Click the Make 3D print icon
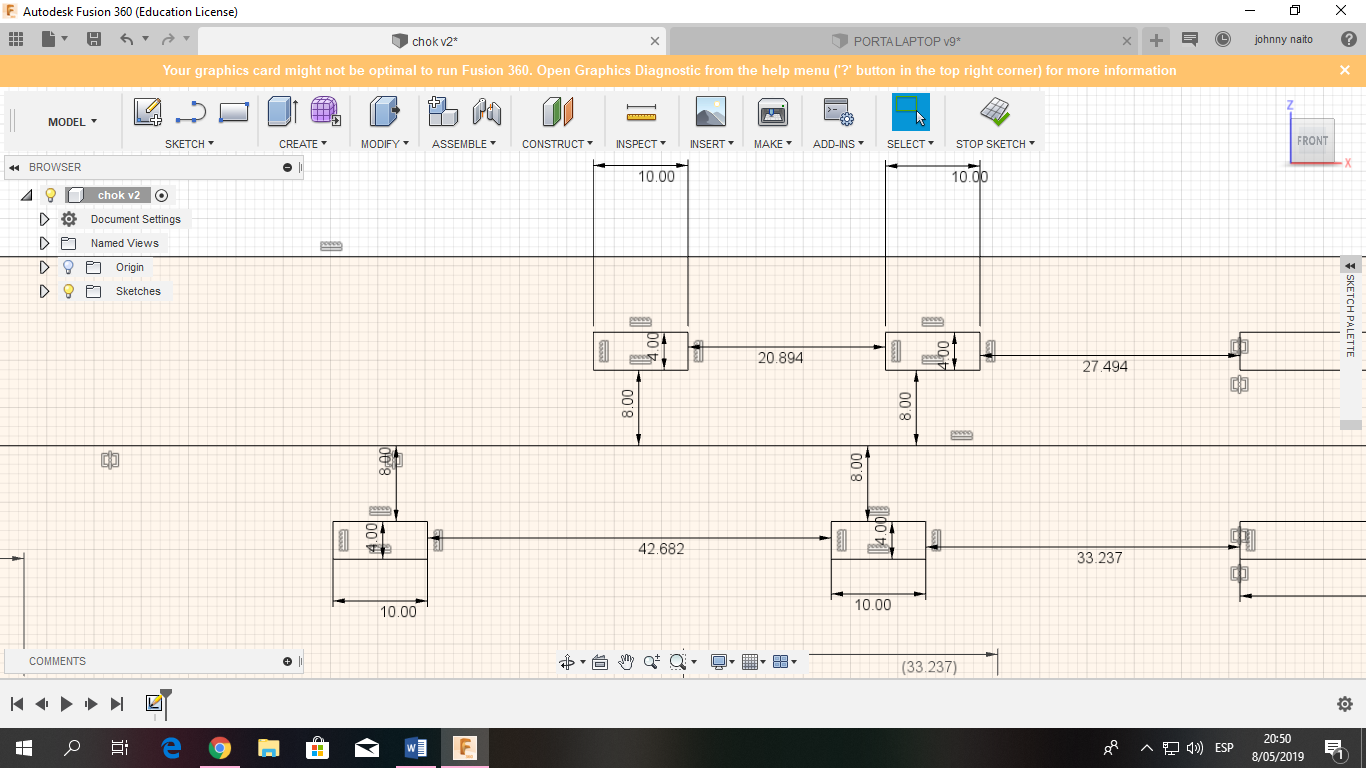 (773, 111)
